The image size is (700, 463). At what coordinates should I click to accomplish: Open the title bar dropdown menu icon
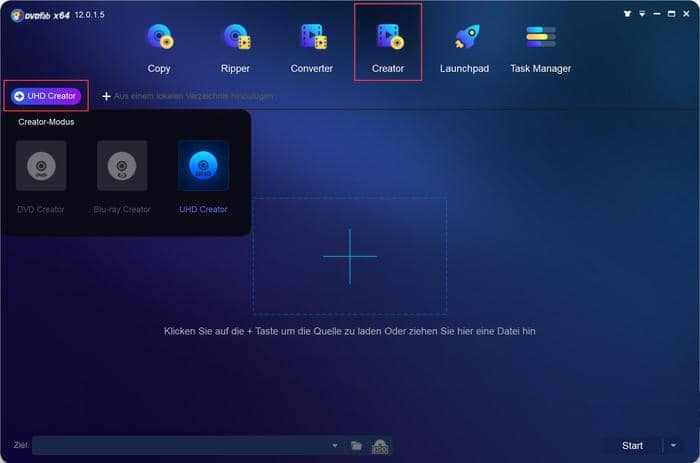coord(642,14)
